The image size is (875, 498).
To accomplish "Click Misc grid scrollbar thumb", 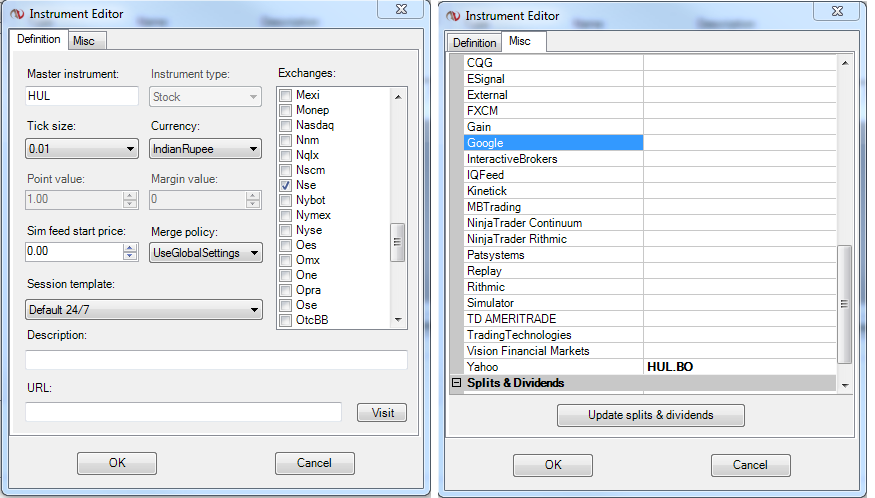I will [x=844, y=304].
